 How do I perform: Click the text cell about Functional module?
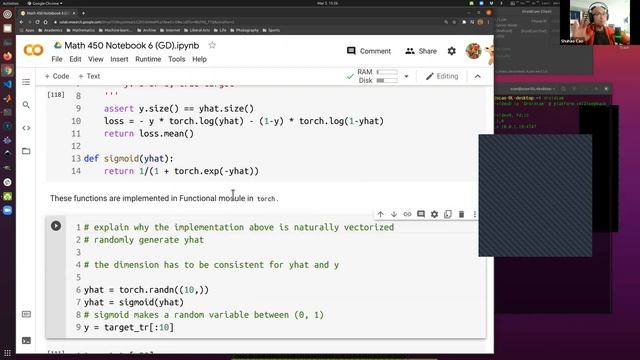click(x=164, y=198)
